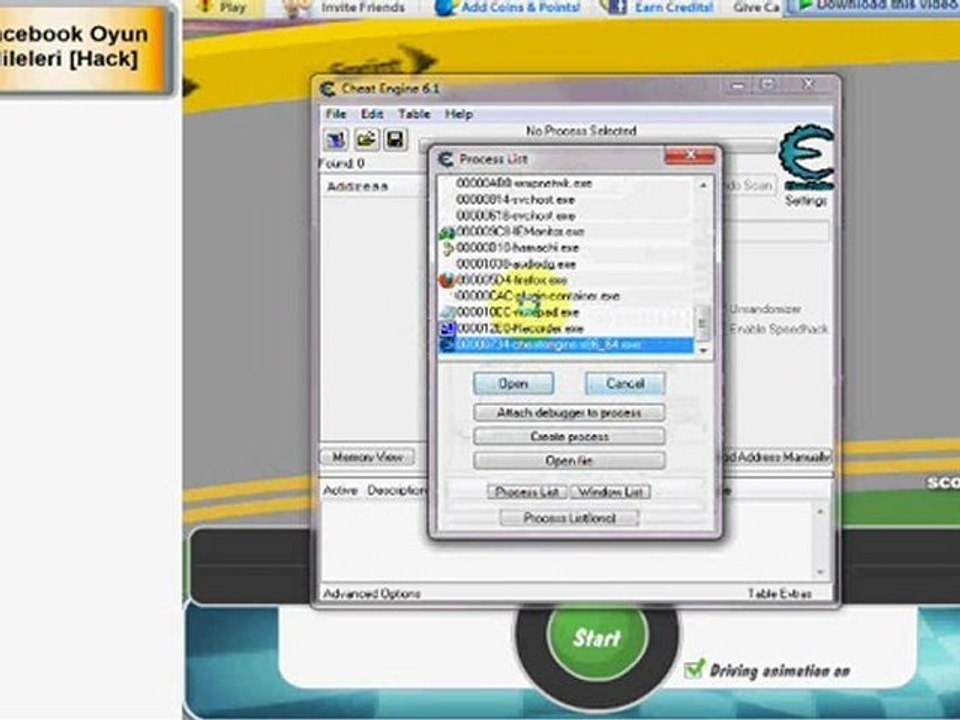Click the Memory View button
The width and height of the screenshot is (960, 720).
[367, 457]
